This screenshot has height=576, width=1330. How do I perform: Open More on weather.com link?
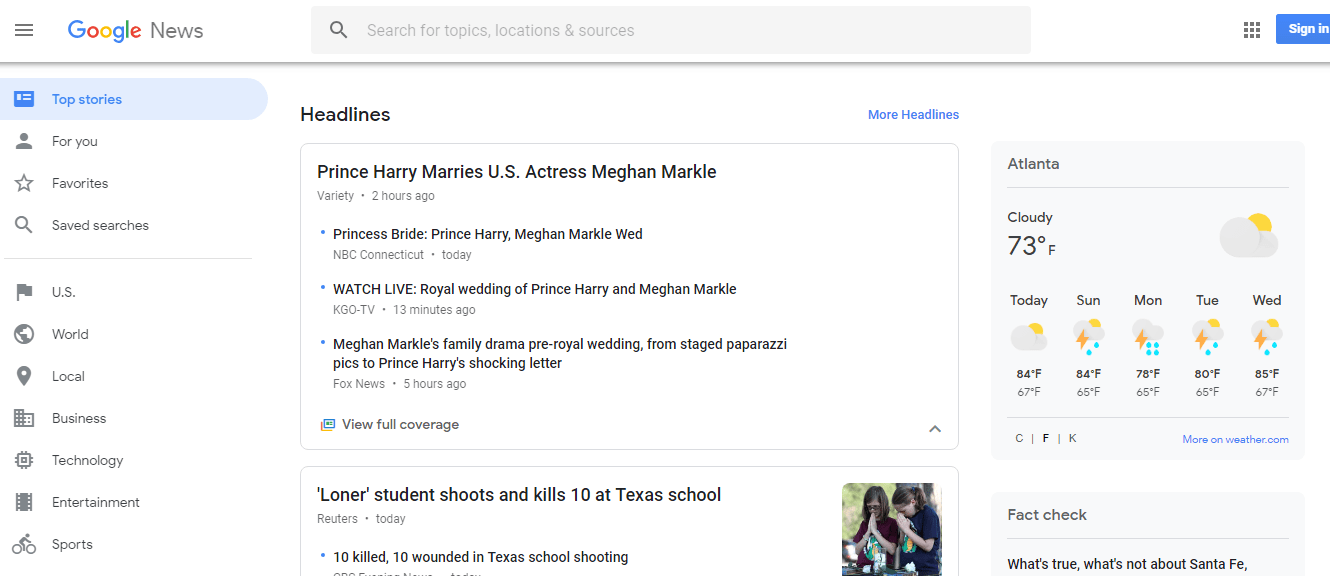[1235, 439]
